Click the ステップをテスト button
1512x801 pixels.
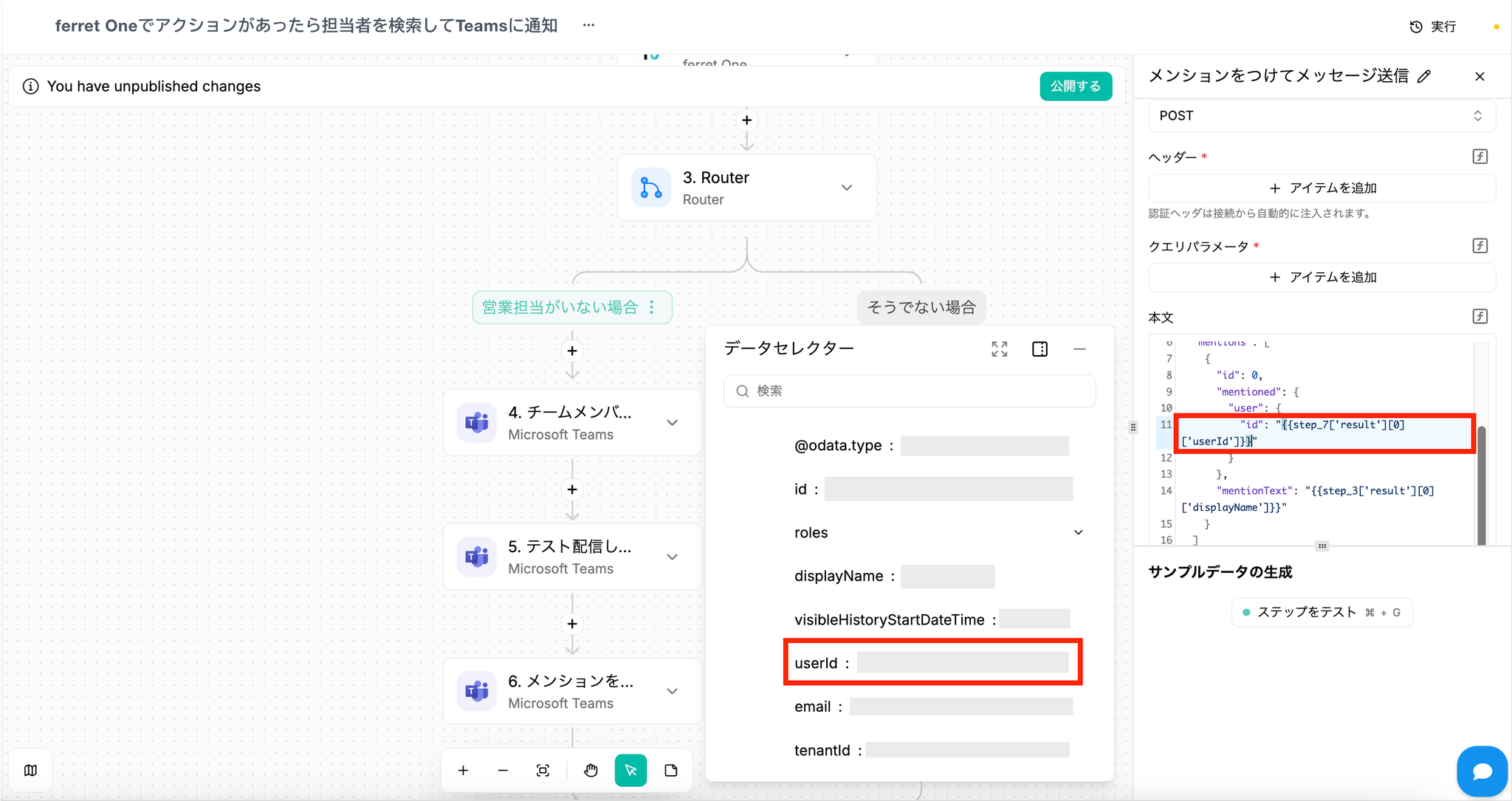(x=1321, y=612)
